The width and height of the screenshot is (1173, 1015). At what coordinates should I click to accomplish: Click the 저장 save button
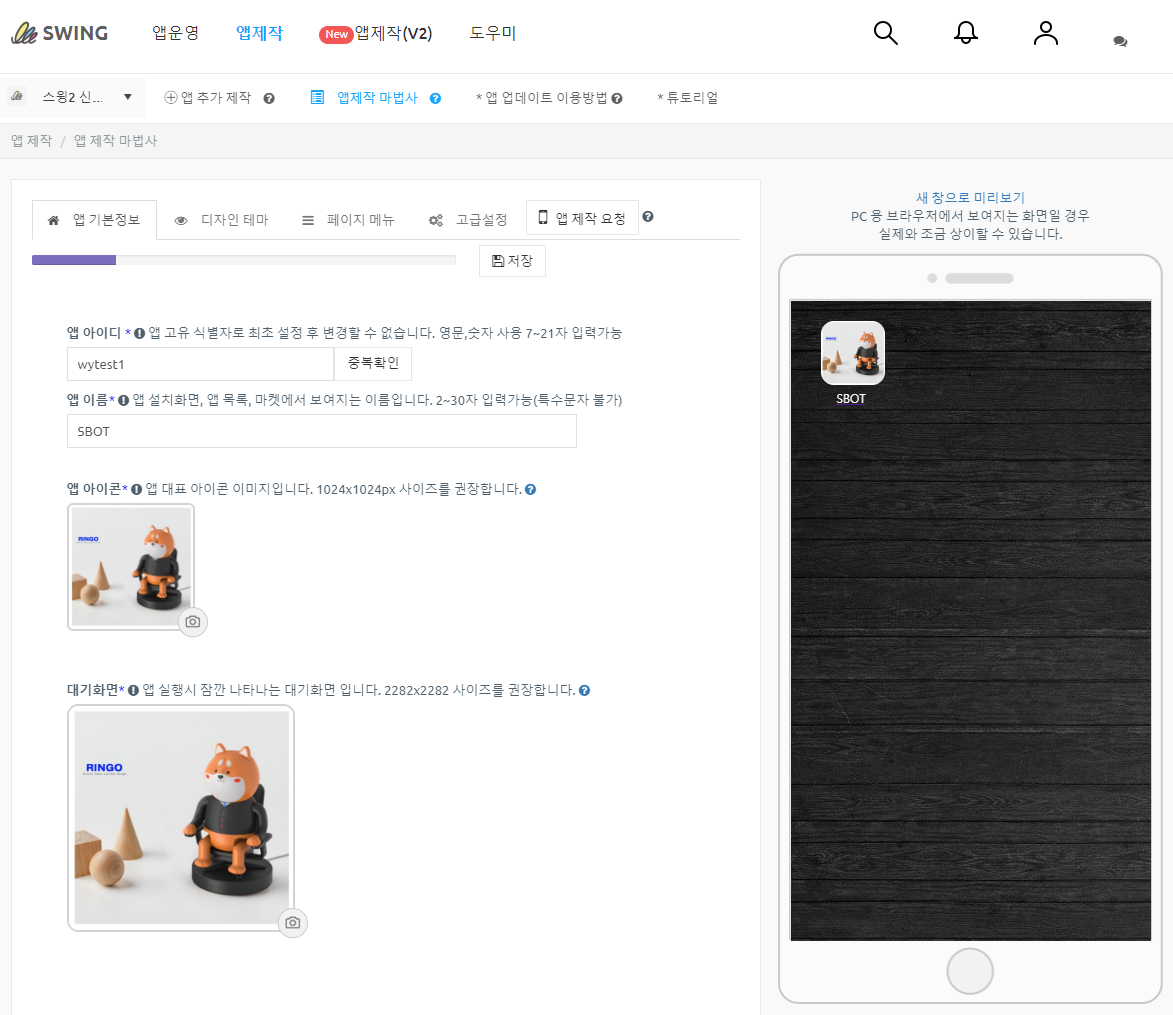(x=512, y=261)
